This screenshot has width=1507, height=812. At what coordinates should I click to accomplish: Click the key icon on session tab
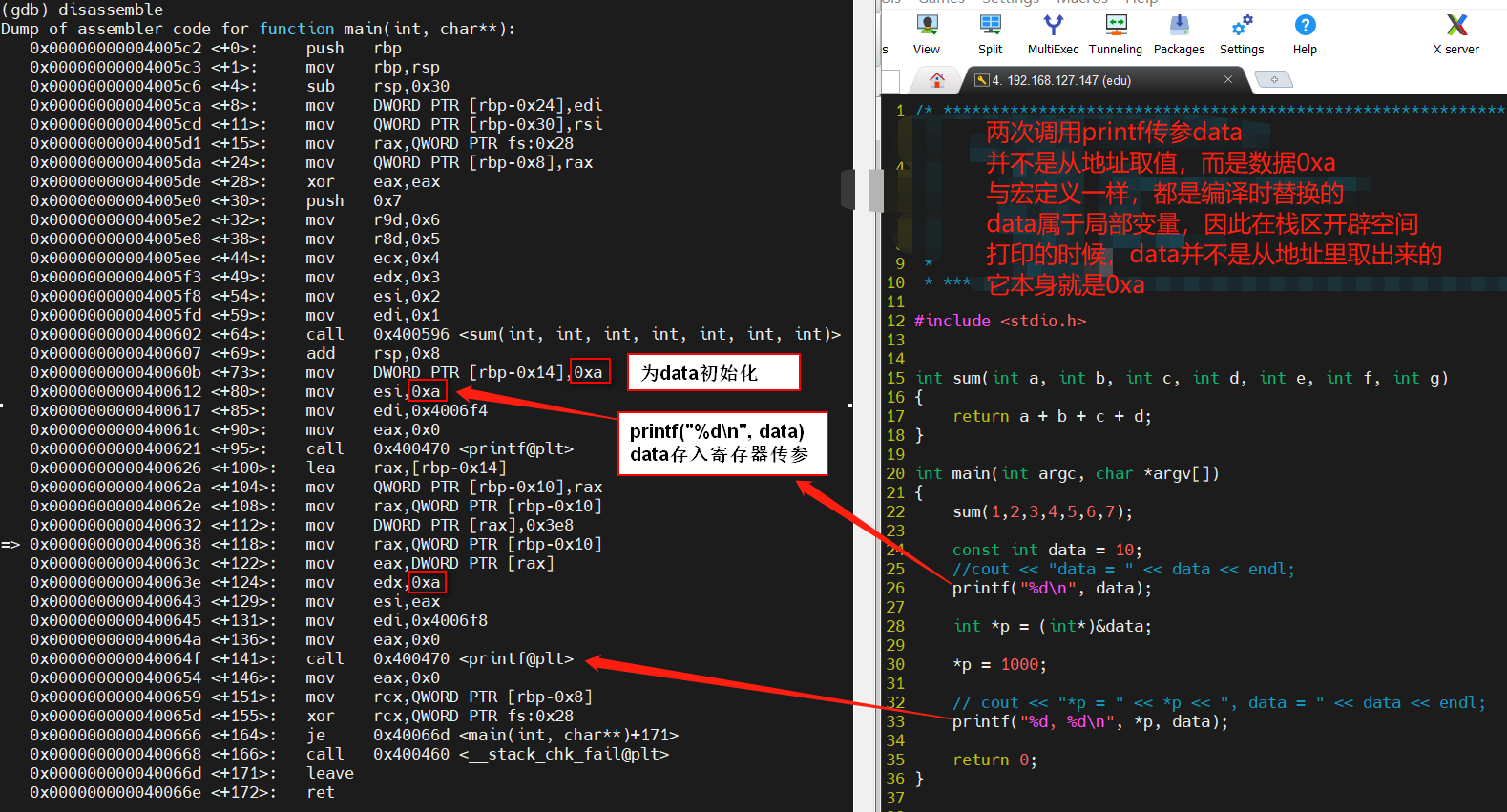[981, 80]
